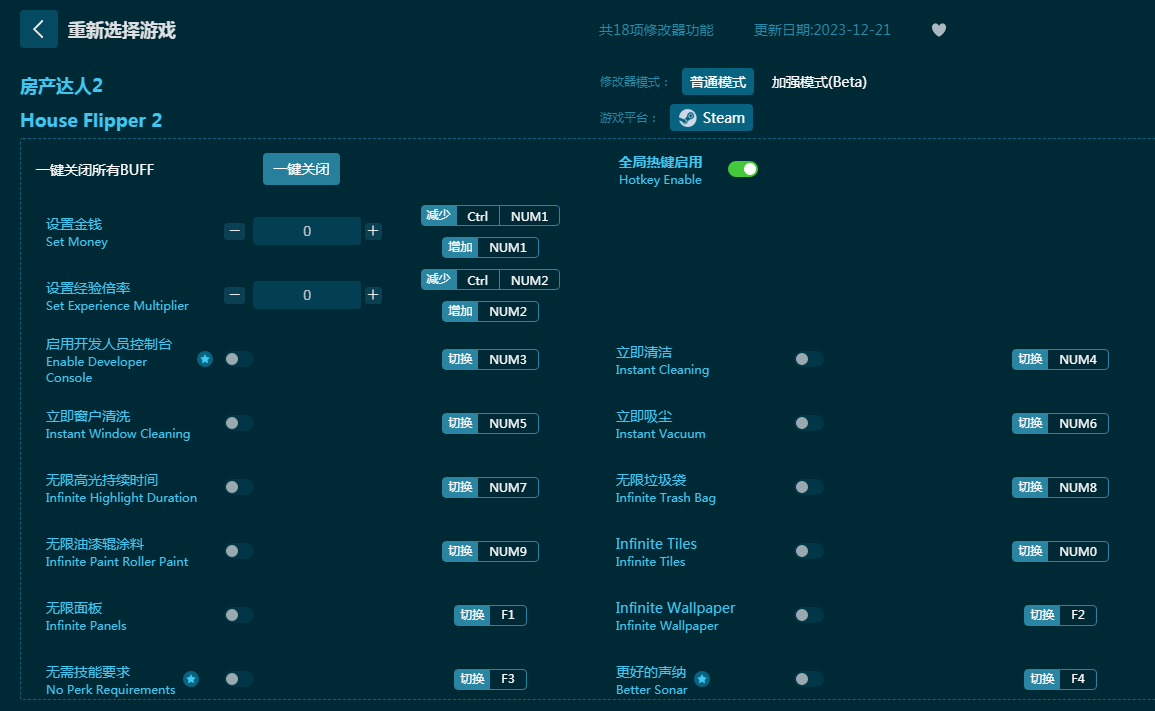
Task: Click the Set Experience Multiplier value field
Action: click(306, 295)
